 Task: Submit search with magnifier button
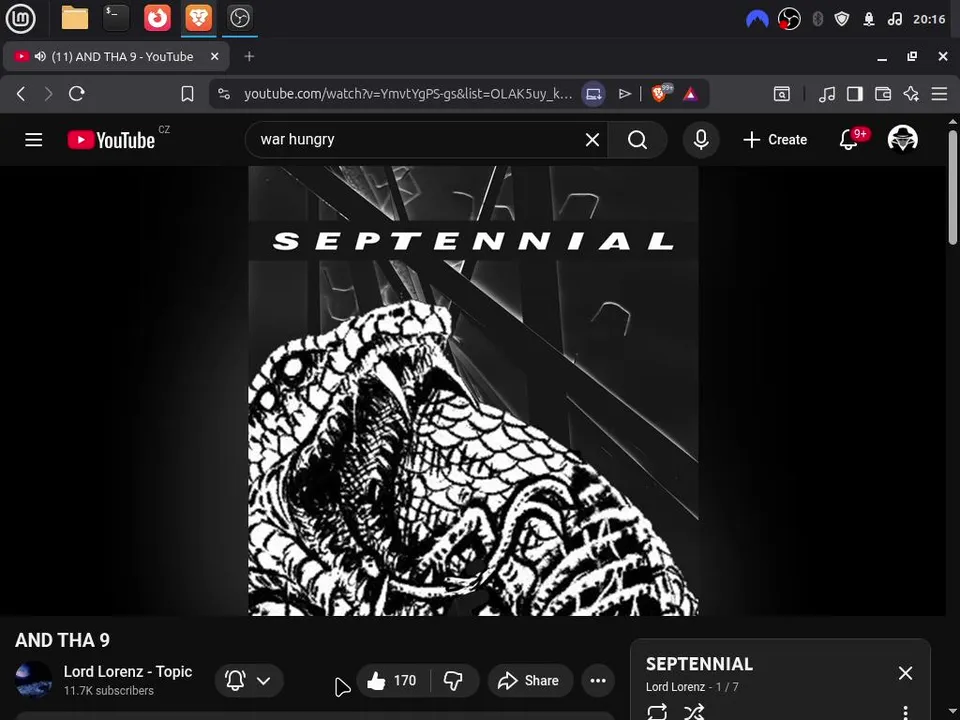[x=637, y=140]
